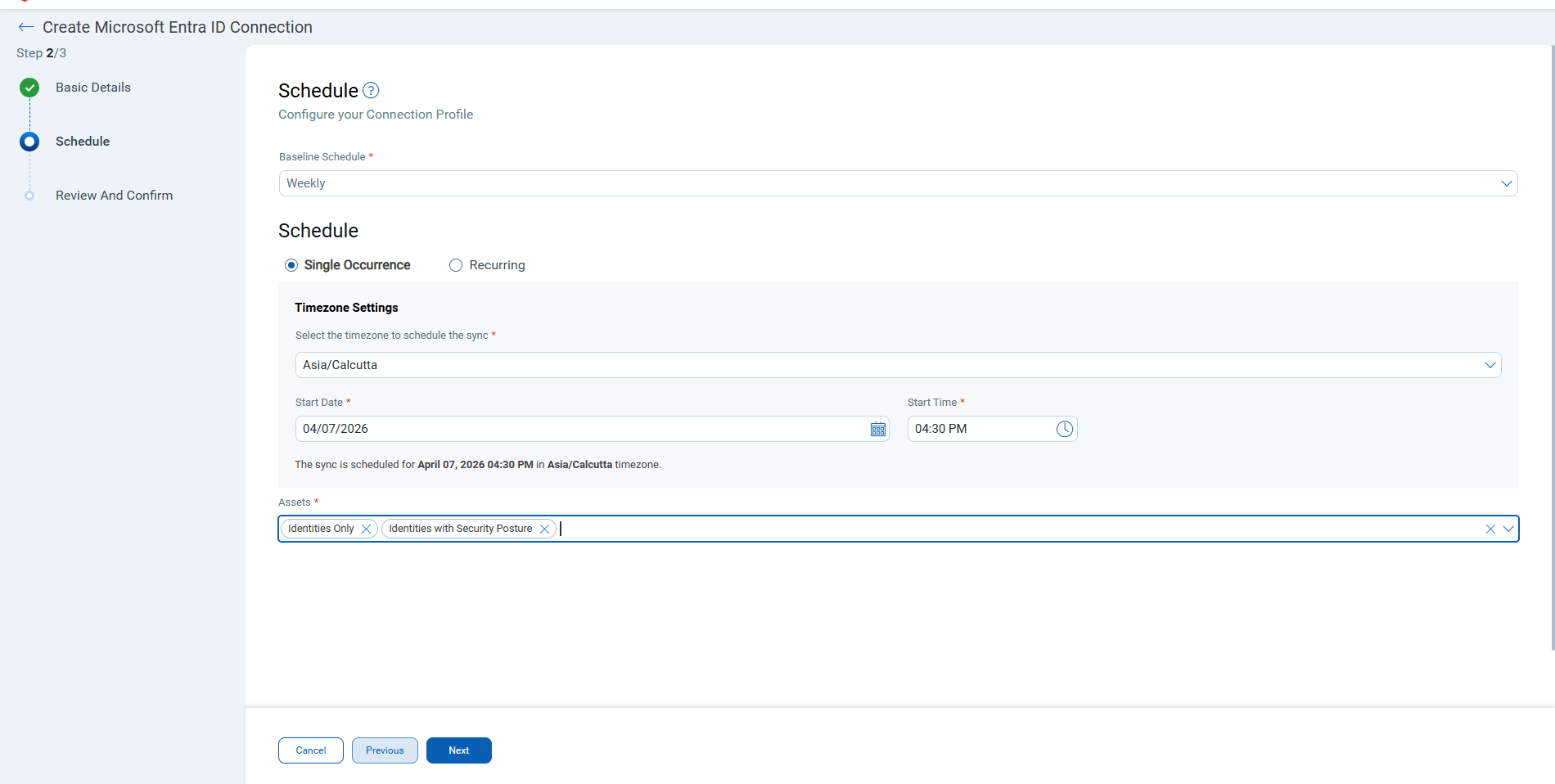Click the Previous button

pyautogui.click(x=385, y=750)
